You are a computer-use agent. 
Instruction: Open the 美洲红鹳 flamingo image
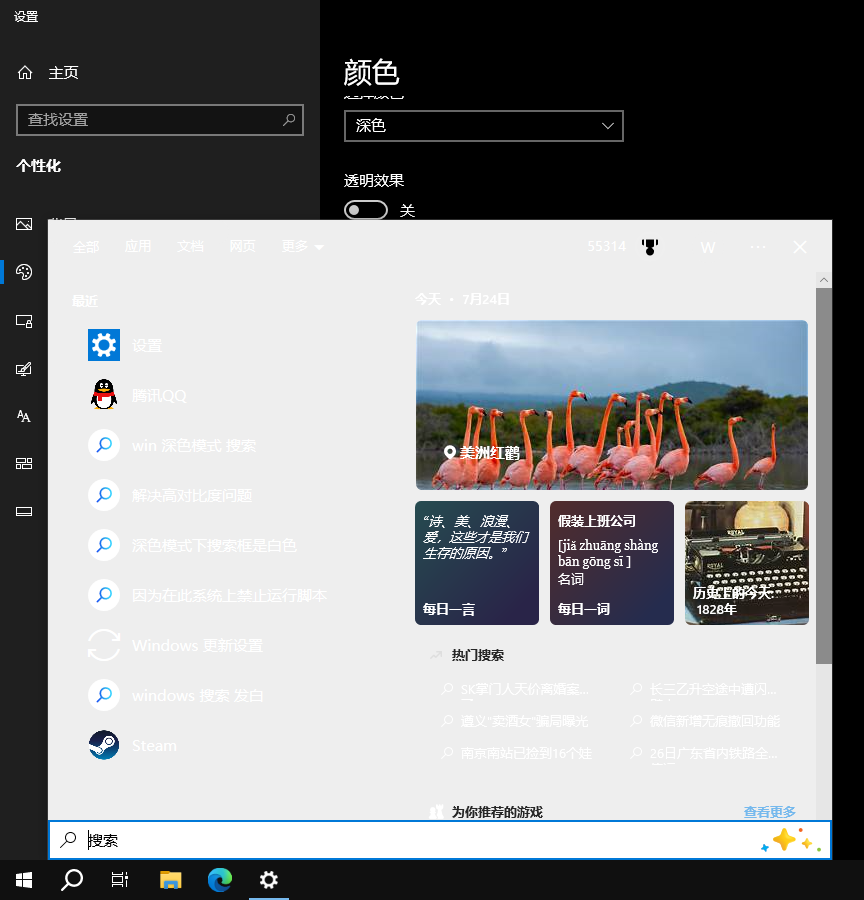tap(612, 405)
